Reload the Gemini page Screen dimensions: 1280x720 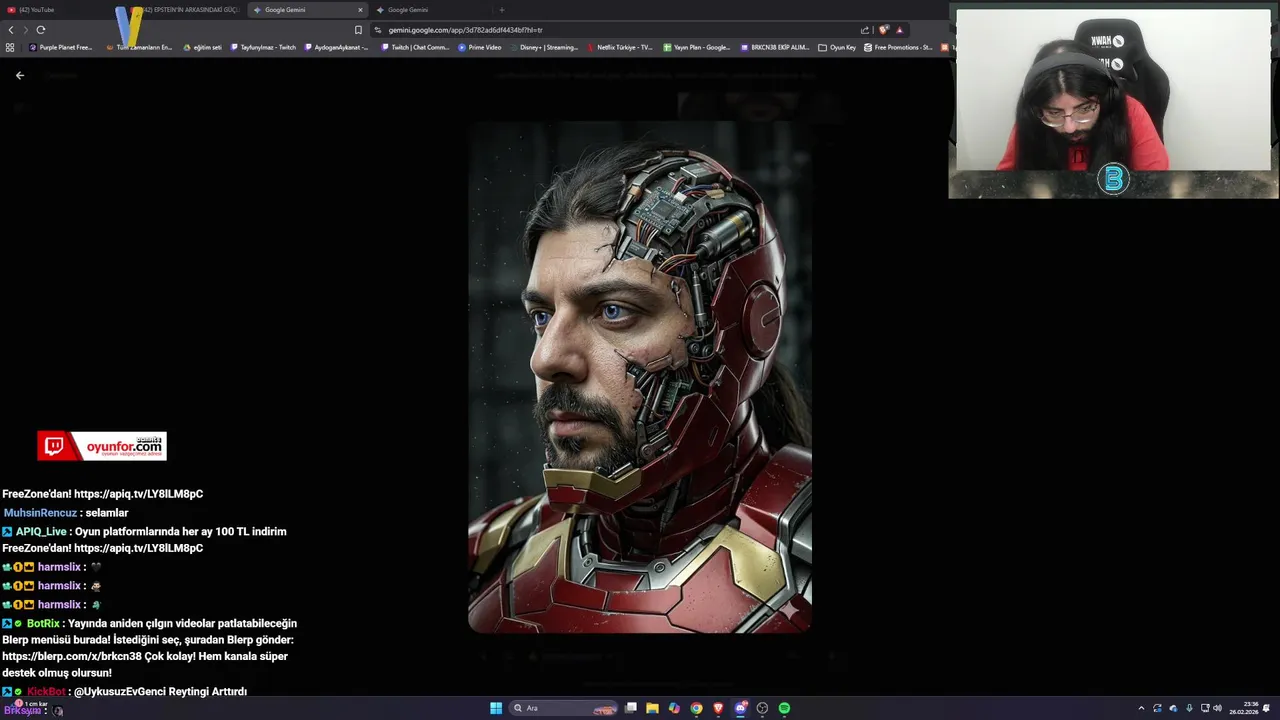(40, 30)
